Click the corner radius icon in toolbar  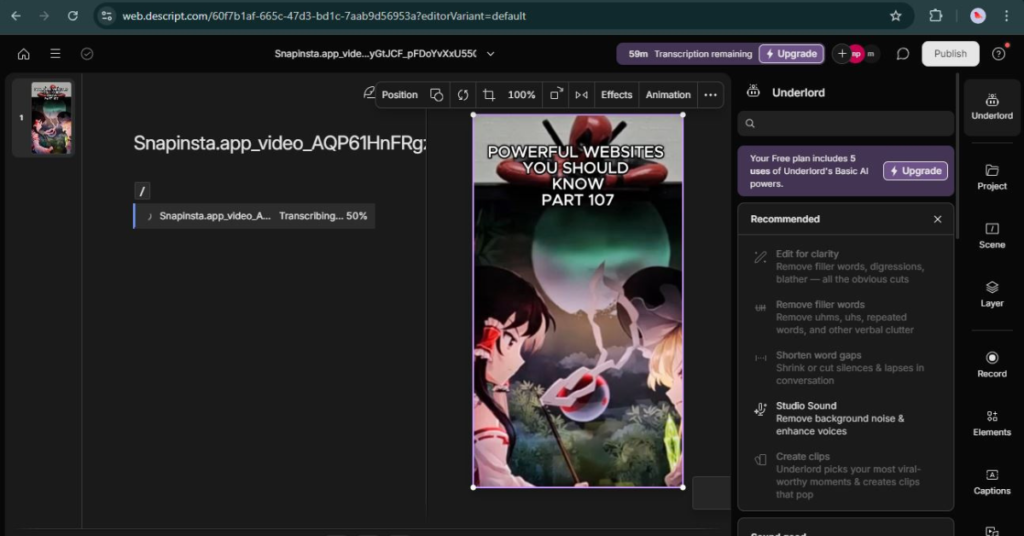click(x=555, y=94)
